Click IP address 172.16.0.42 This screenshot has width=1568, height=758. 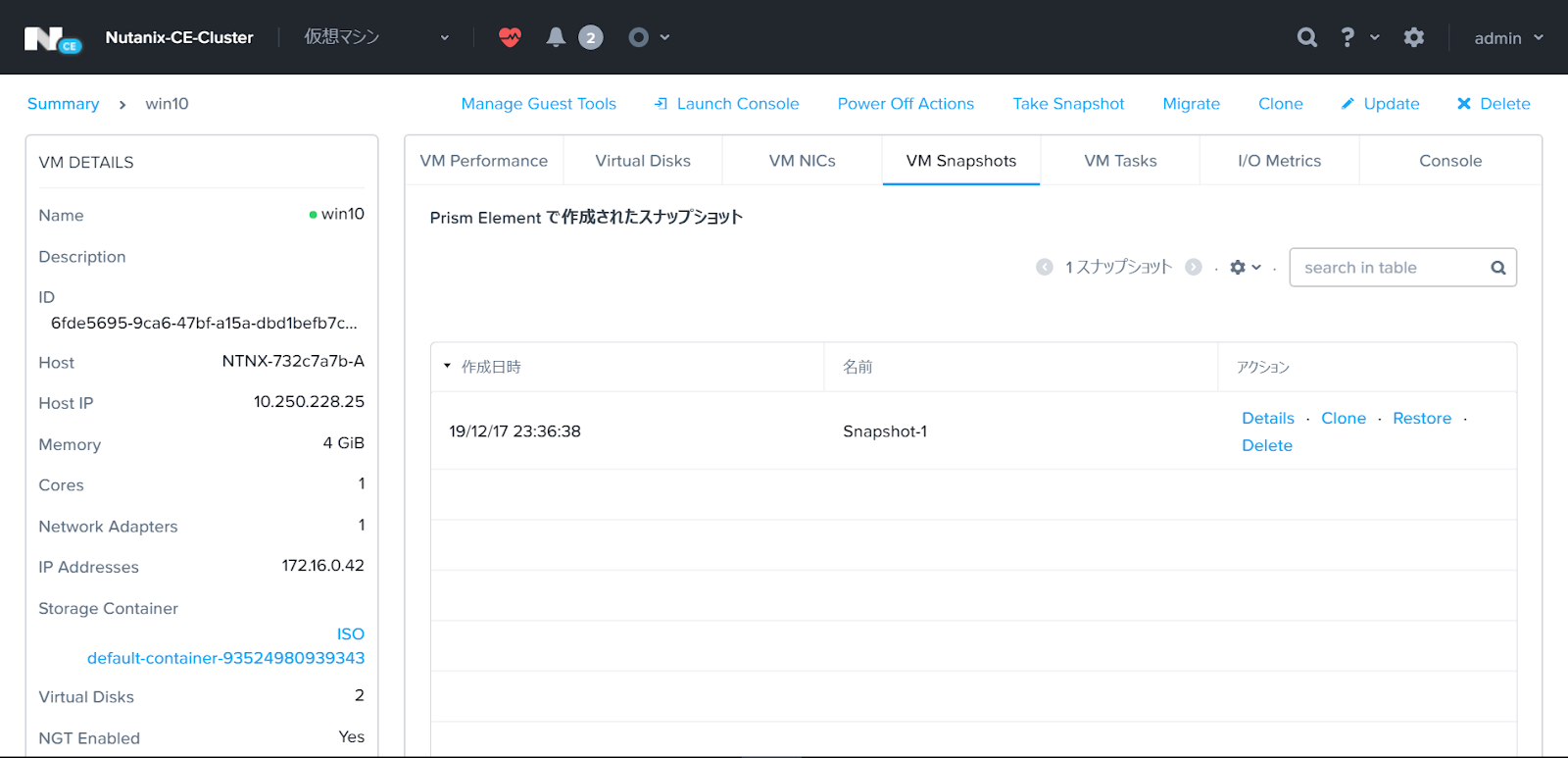coord(323,566)
